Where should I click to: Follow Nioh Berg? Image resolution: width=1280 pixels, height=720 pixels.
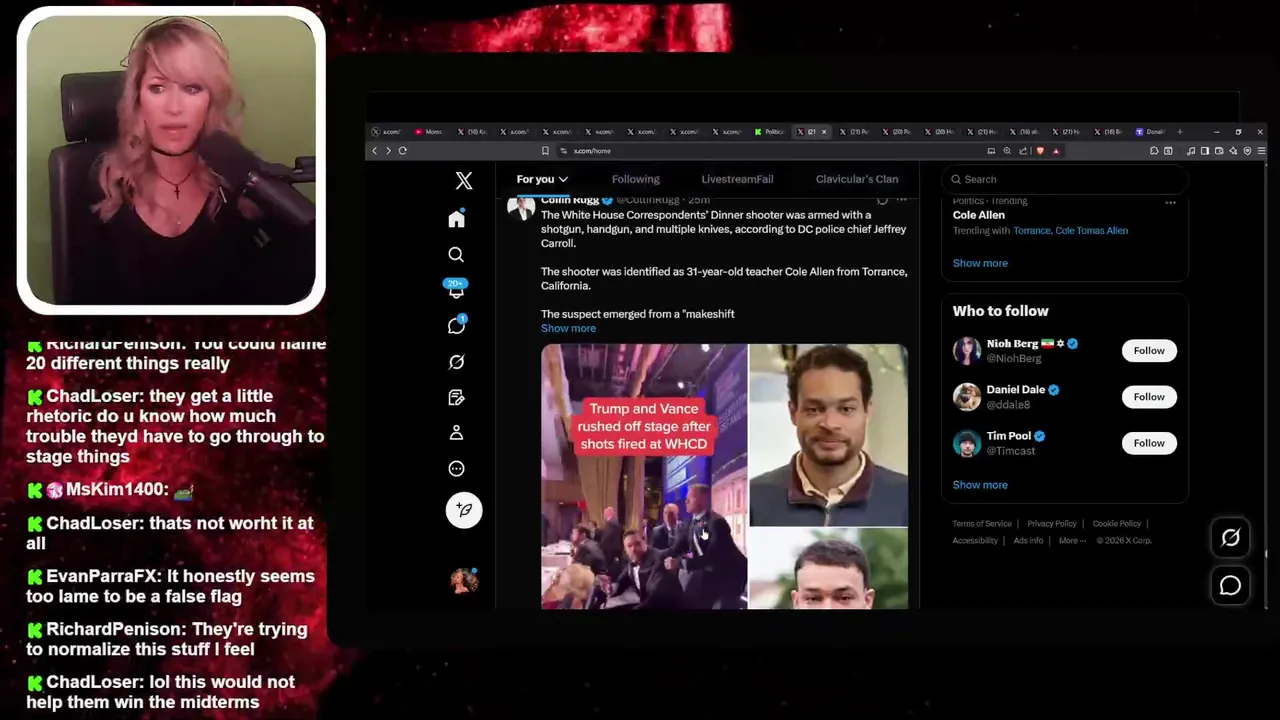[1149, 351]
